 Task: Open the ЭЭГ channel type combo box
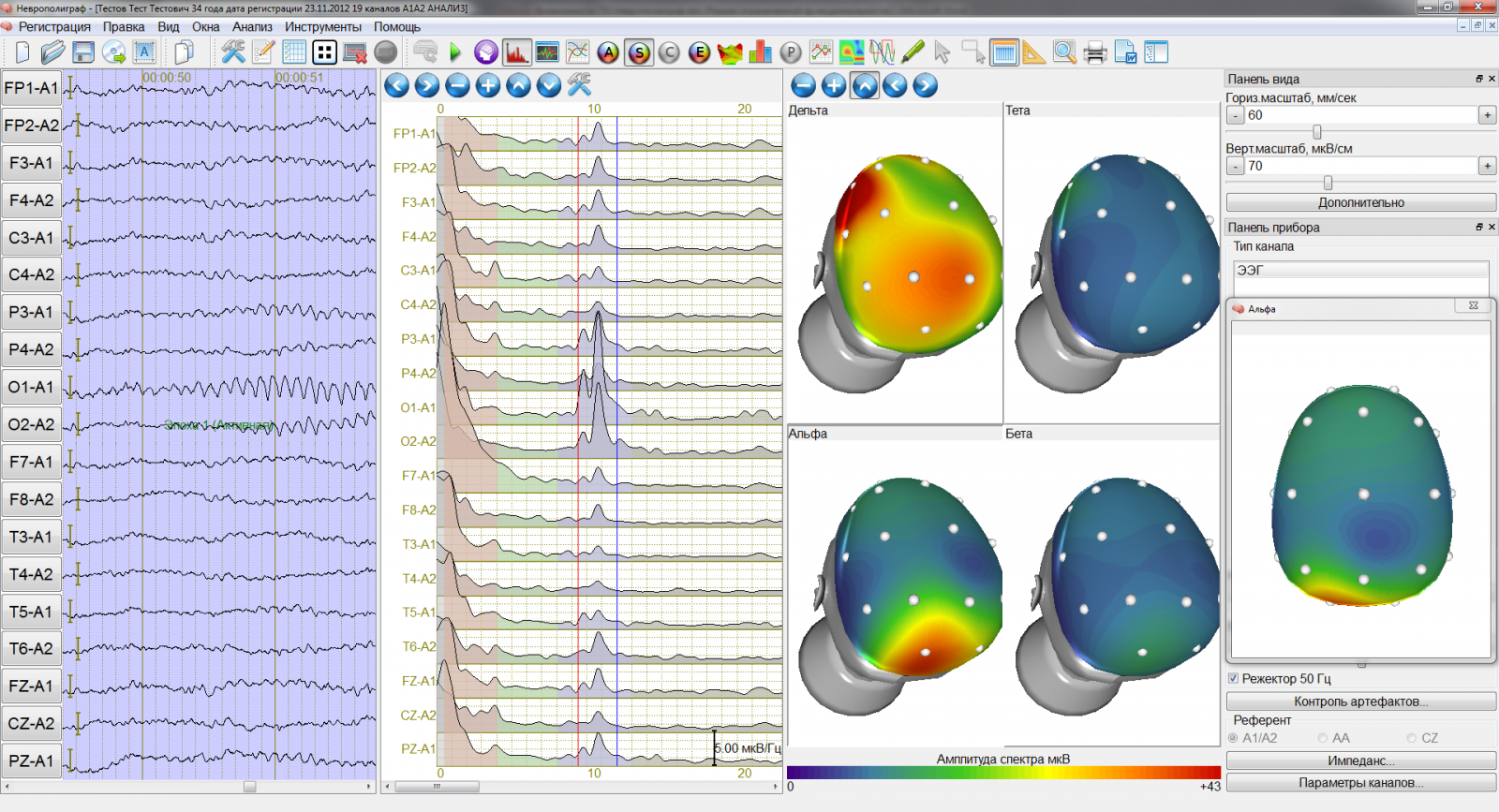click(x=1360, y=270)
